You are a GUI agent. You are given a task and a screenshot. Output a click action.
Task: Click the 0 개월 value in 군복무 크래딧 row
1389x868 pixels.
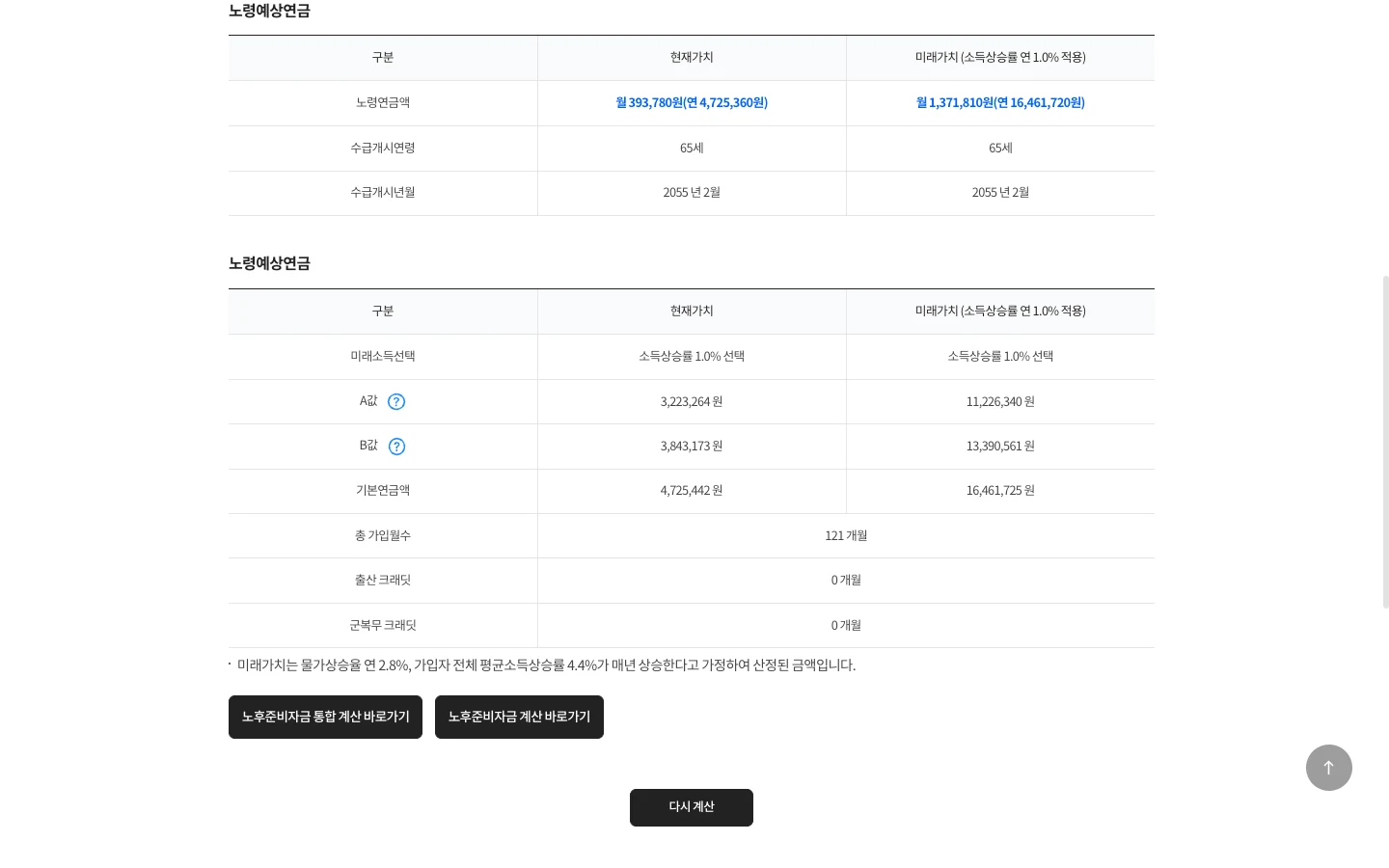point(846,626)
